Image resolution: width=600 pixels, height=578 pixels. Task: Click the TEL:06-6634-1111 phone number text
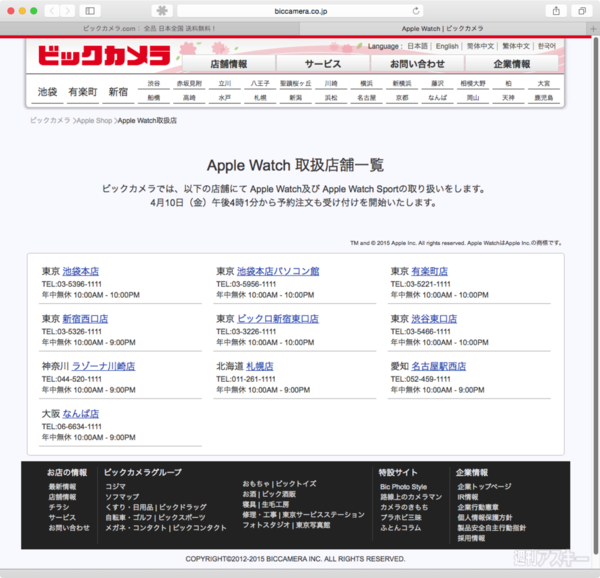[72, 427]
